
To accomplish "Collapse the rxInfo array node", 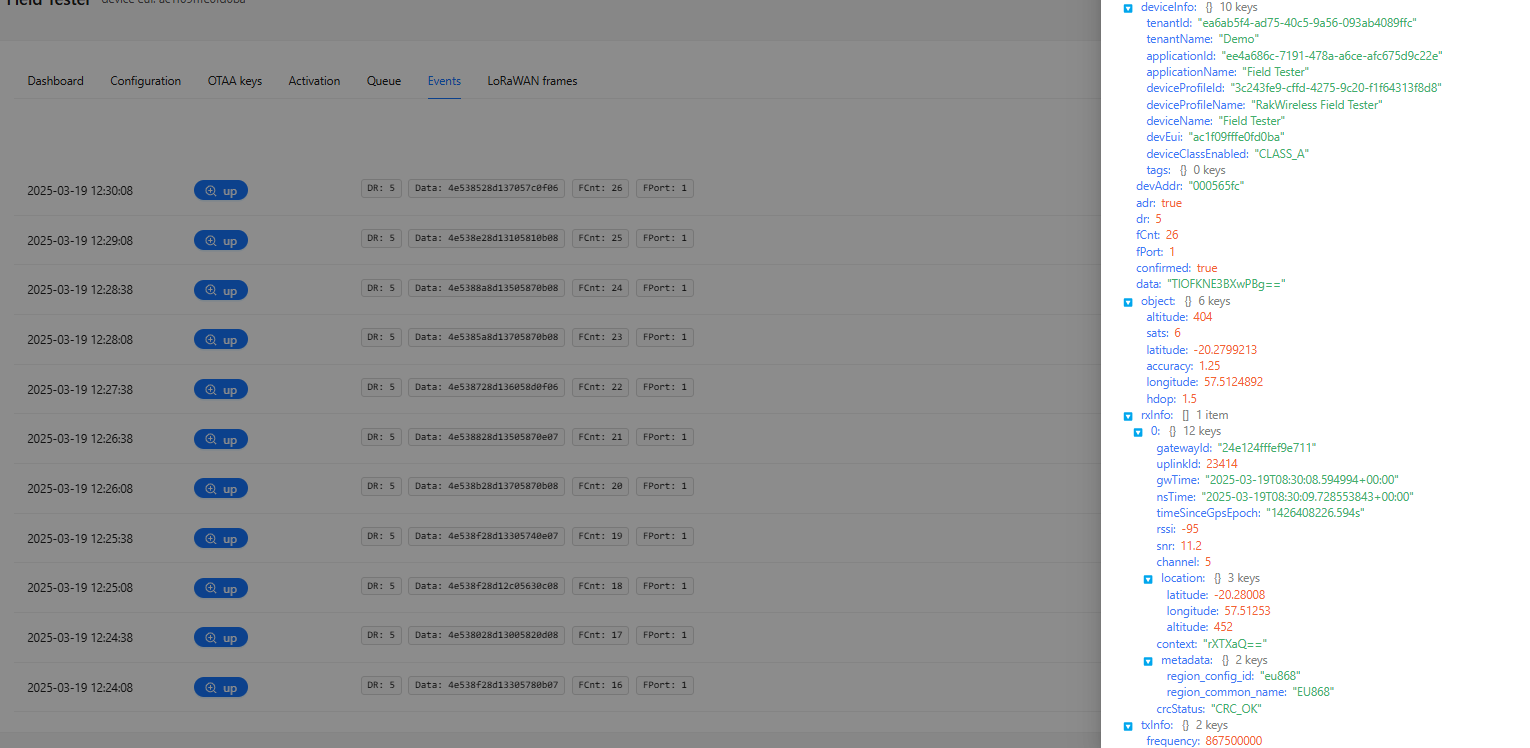I will 1128,415.
